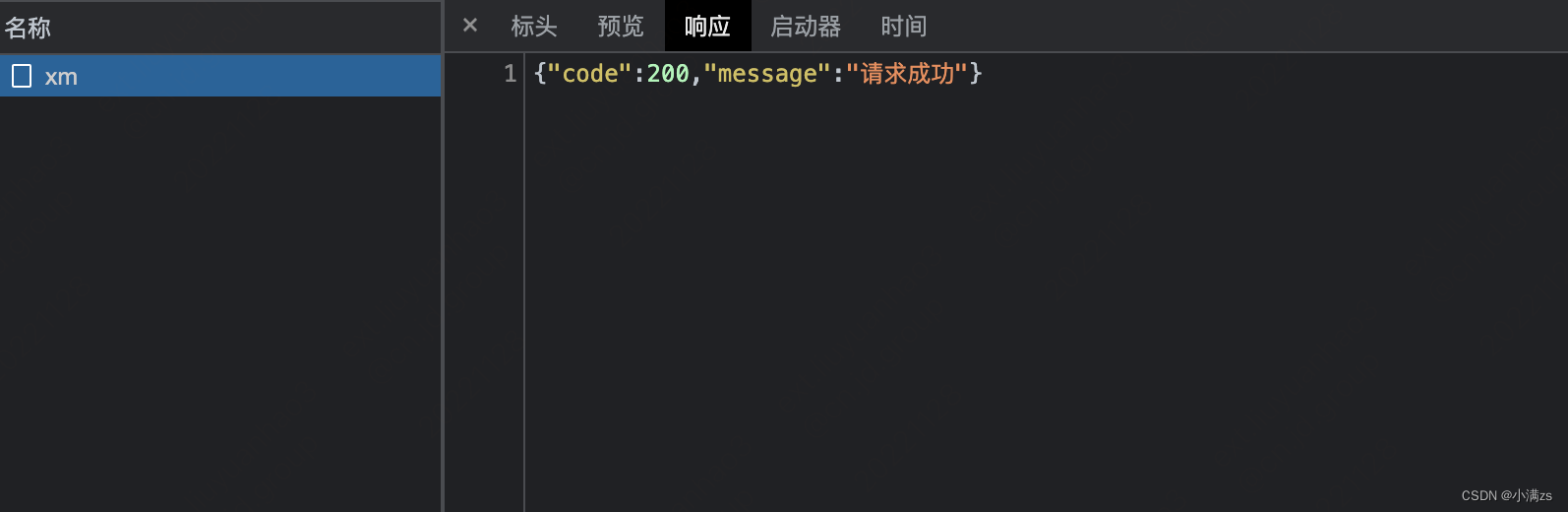Open the 启动器 tab
The height and width of the screenshot is (512, 1568).
(x=806, y=27)
